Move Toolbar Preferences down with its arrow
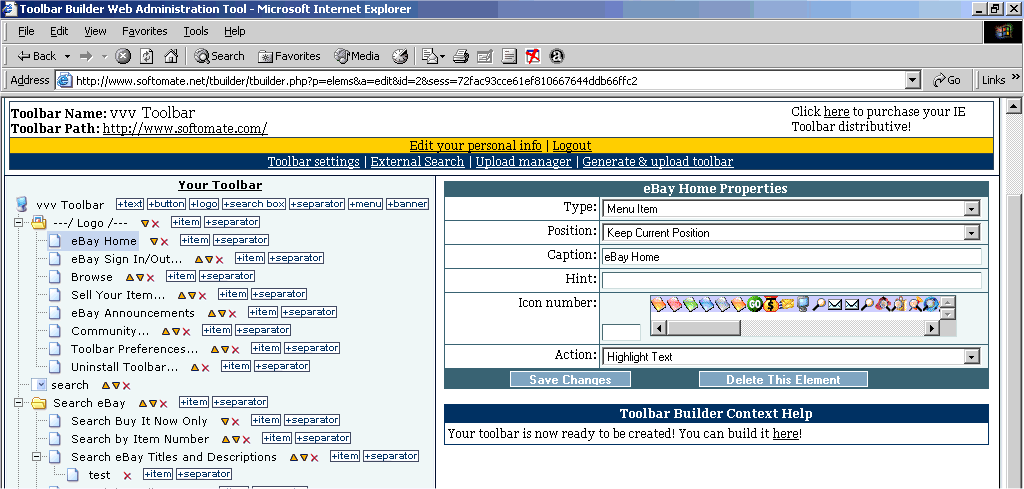Image resolution: width=1024 pixels, height=489 pixels. [x=225, y=350]
